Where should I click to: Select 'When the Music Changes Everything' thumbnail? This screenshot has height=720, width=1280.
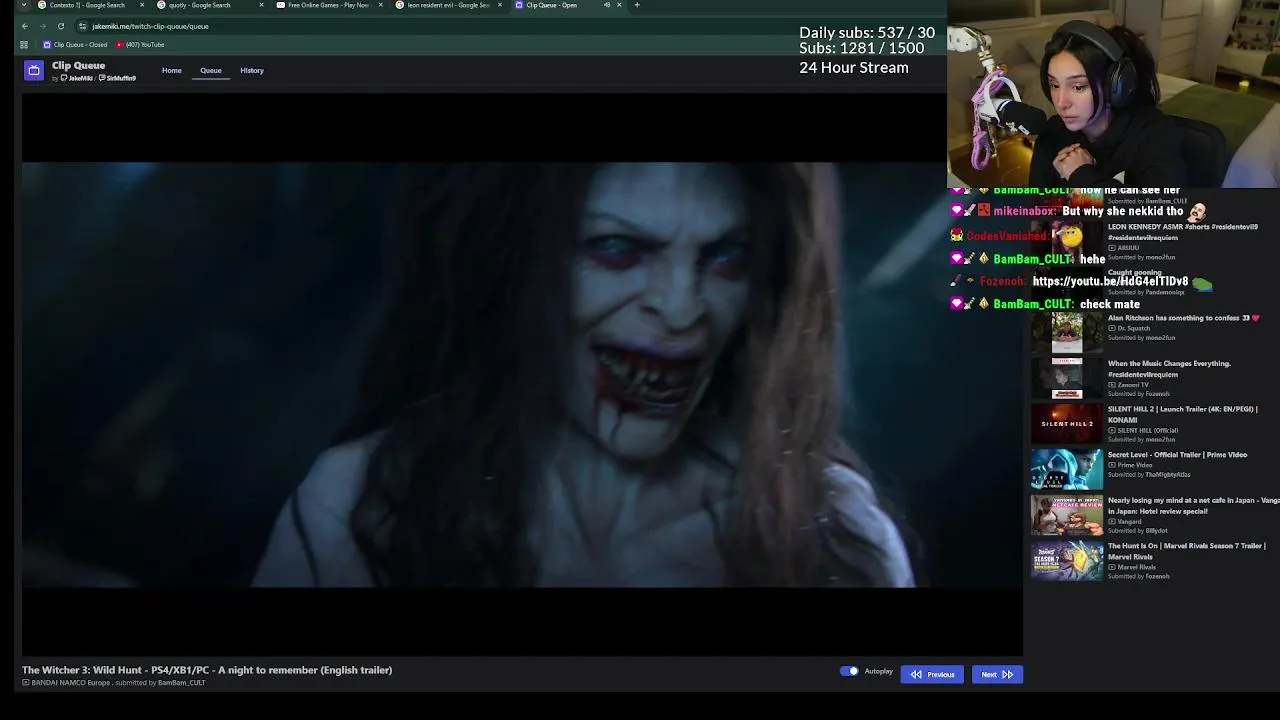tap(1066, 378)
